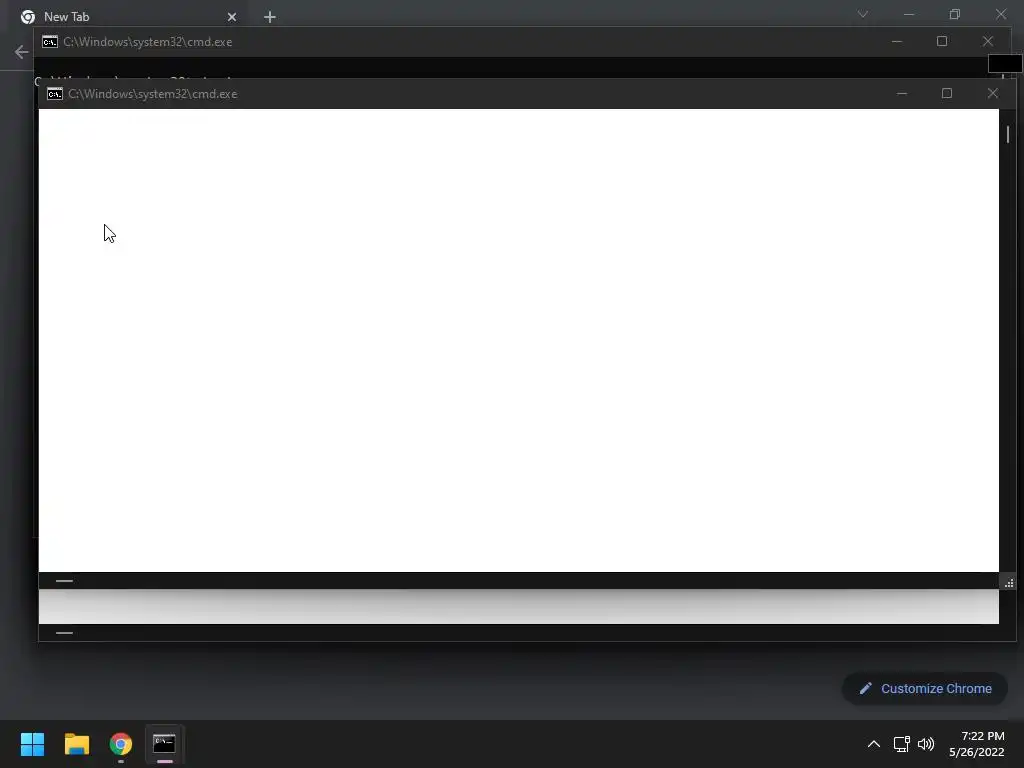Go back with Chrome's back arrow
This screenshot has width=1024, height=768.
(x=22, y=52)
